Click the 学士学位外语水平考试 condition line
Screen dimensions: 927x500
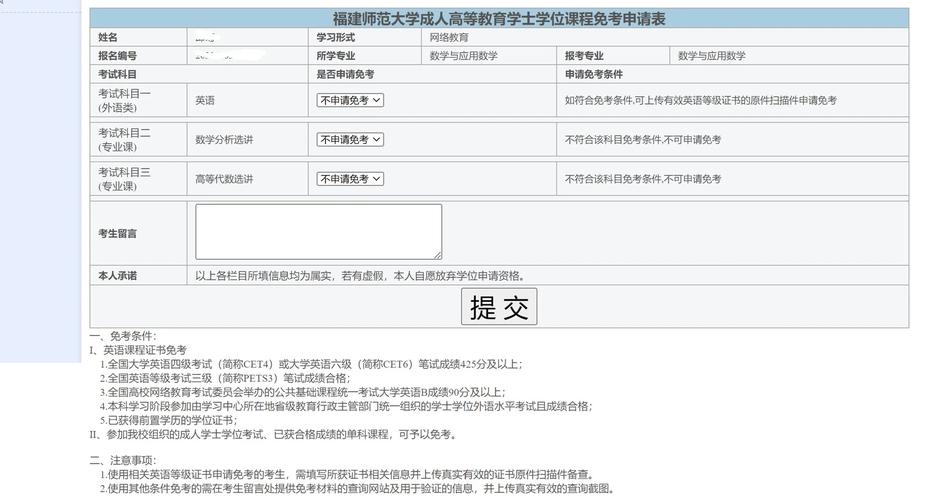point(346,406)
